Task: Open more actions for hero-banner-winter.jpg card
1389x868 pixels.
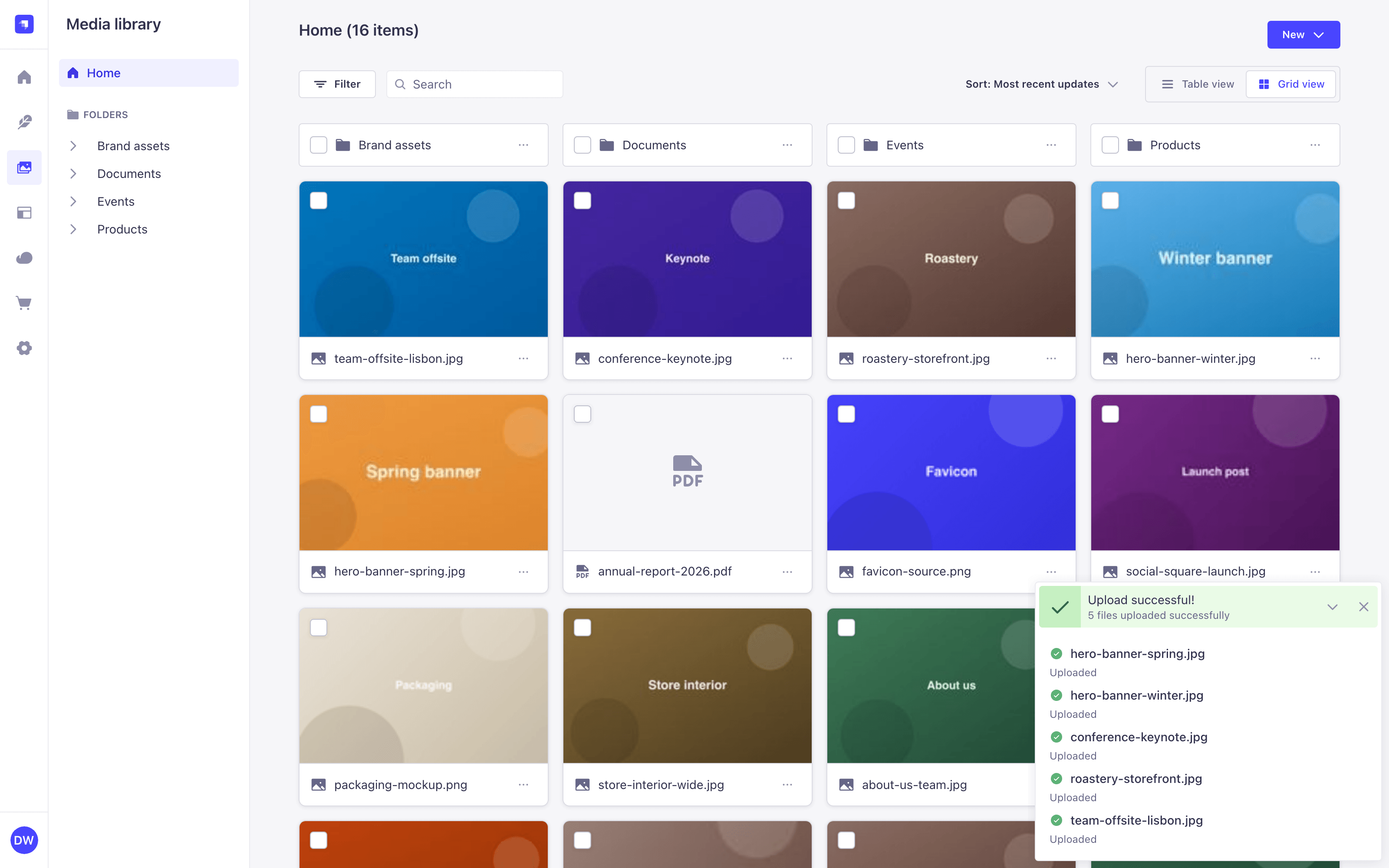Action: (x=1315, y=358)
